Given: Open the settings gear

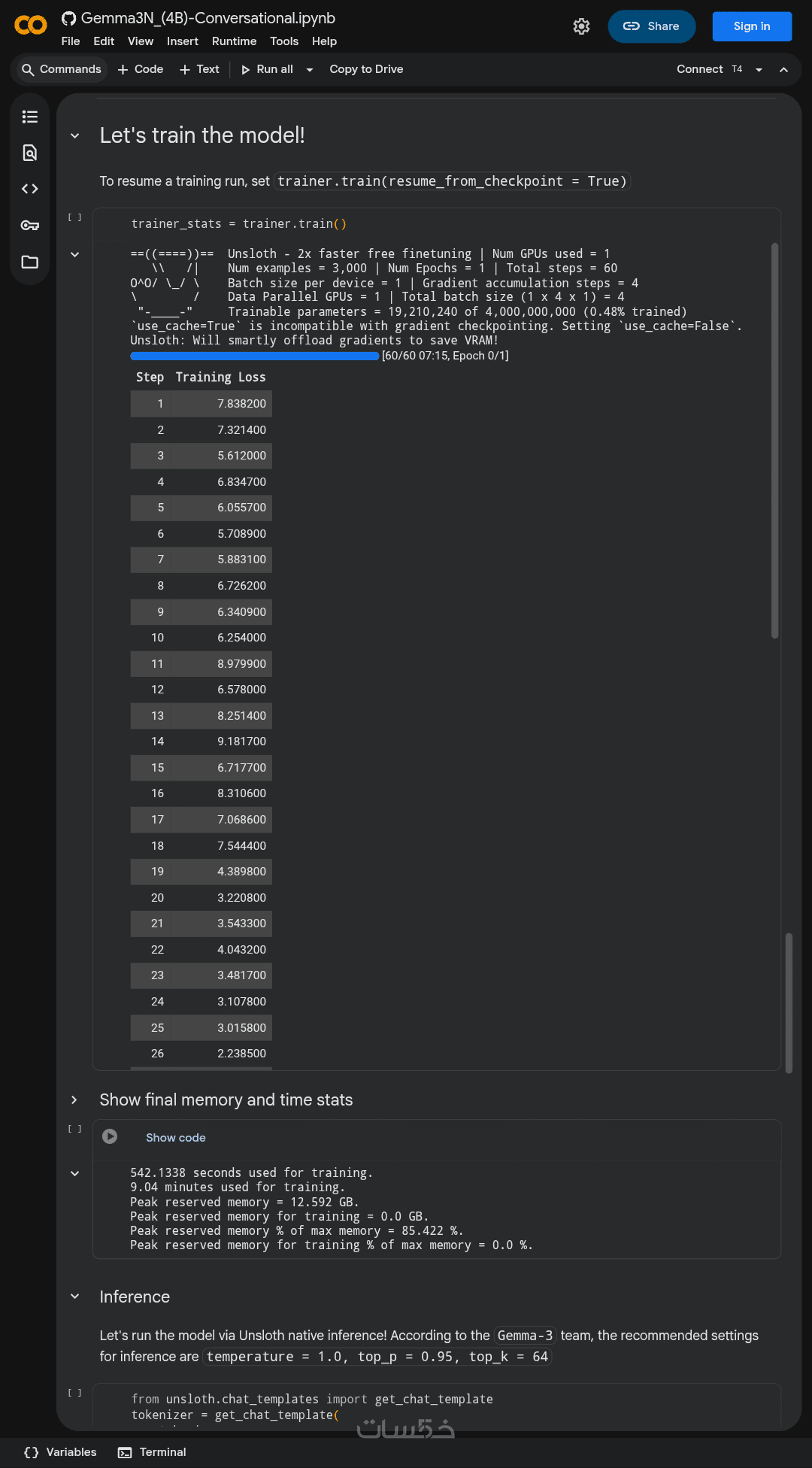Looking at the screenshot, I should [581, 26].
